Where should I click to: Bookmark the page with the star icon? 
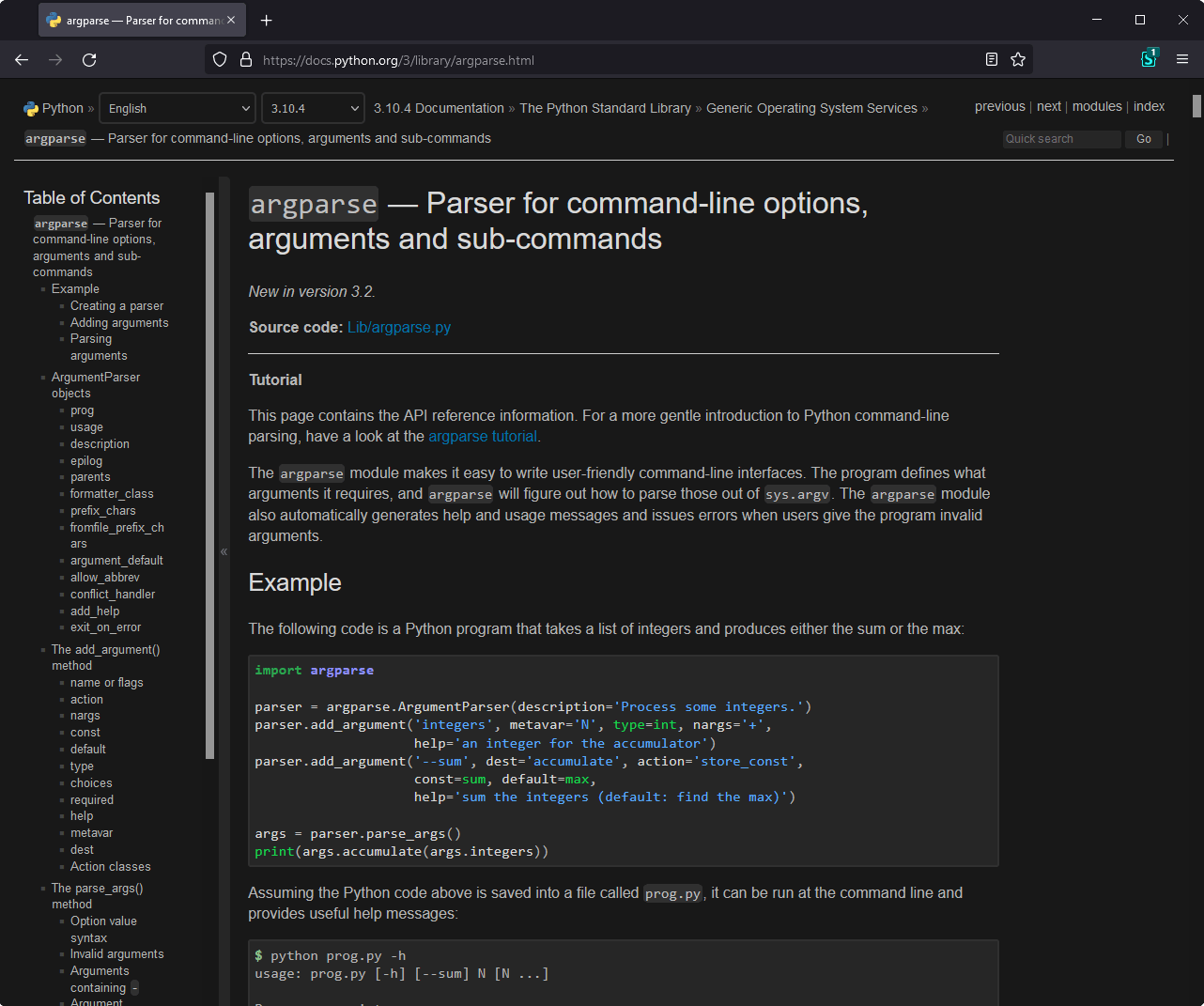pyautogui.click(x=1018, y=59)
